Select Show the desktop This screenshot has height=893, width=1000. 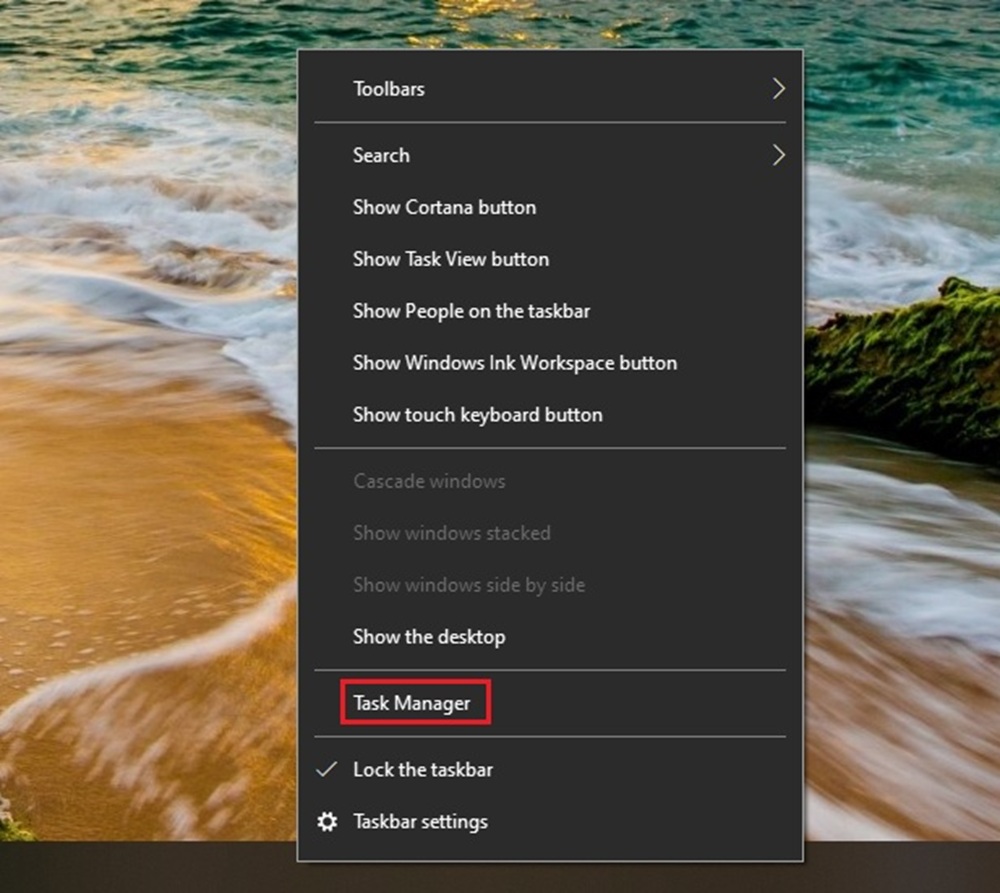click(429, 638)
